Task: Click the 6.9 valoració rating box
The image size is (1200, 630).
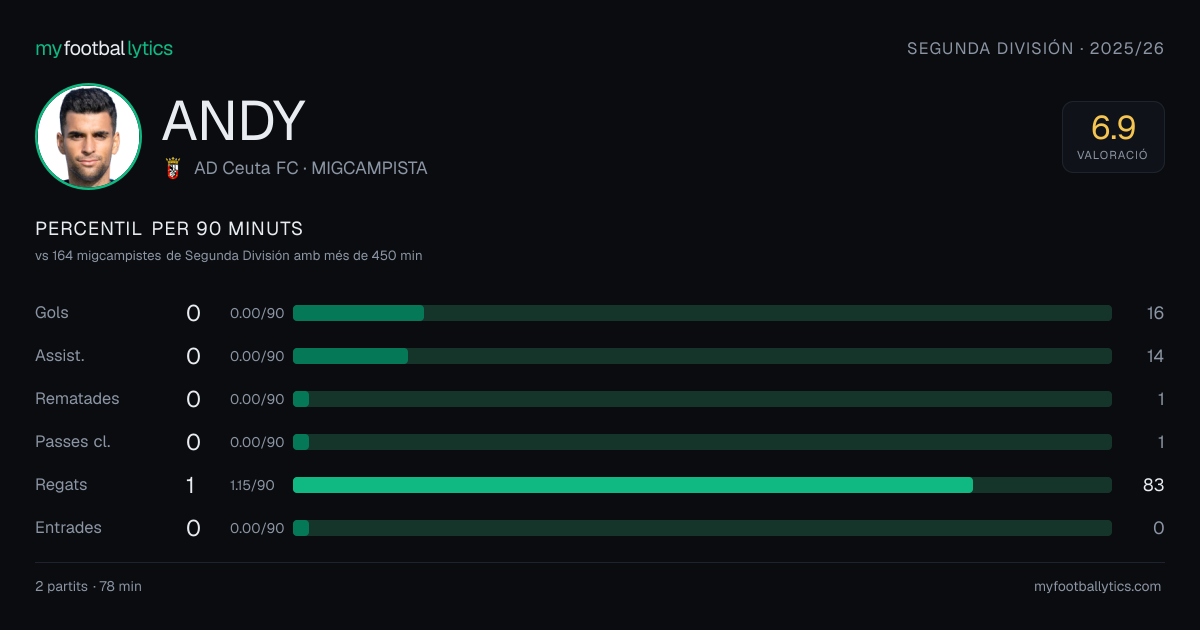Action: 1113,137
